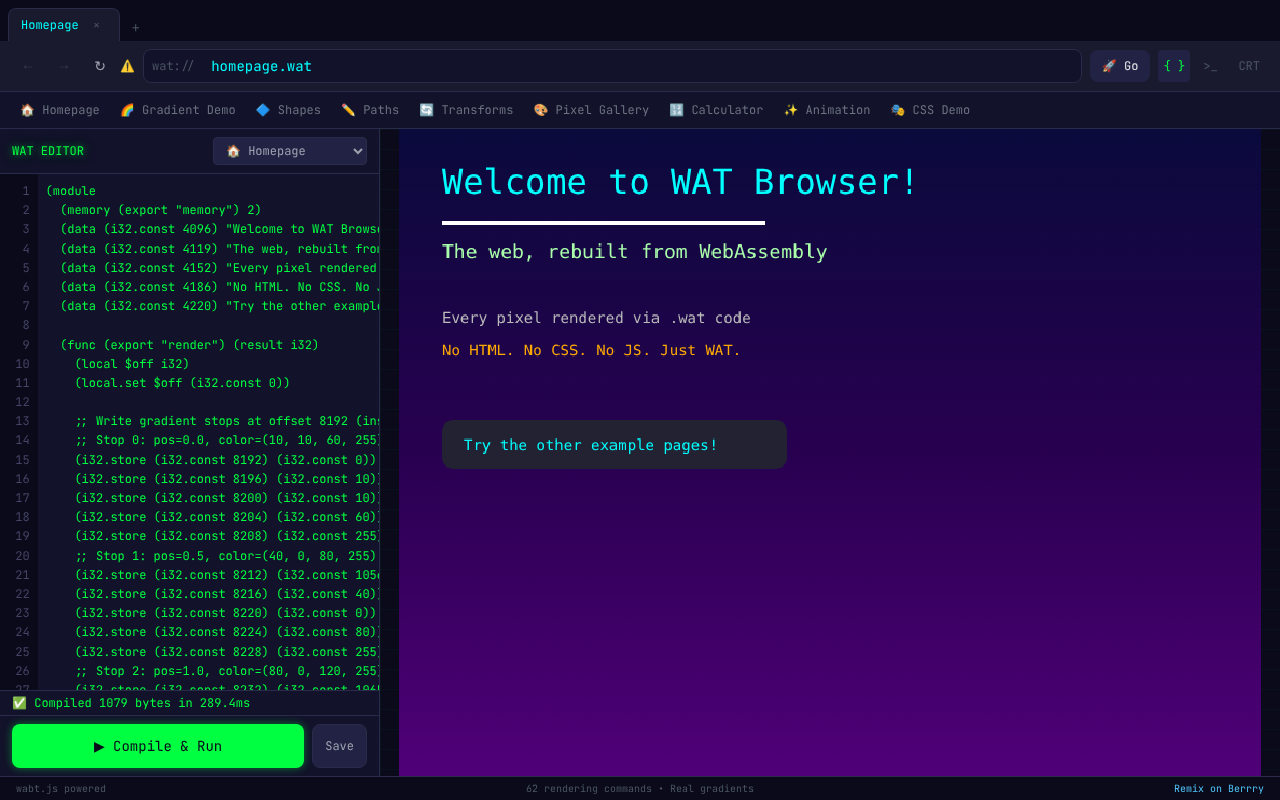Expand the Homepage example dropdown
The image size is (1280, 800).
tap(290, 151)
